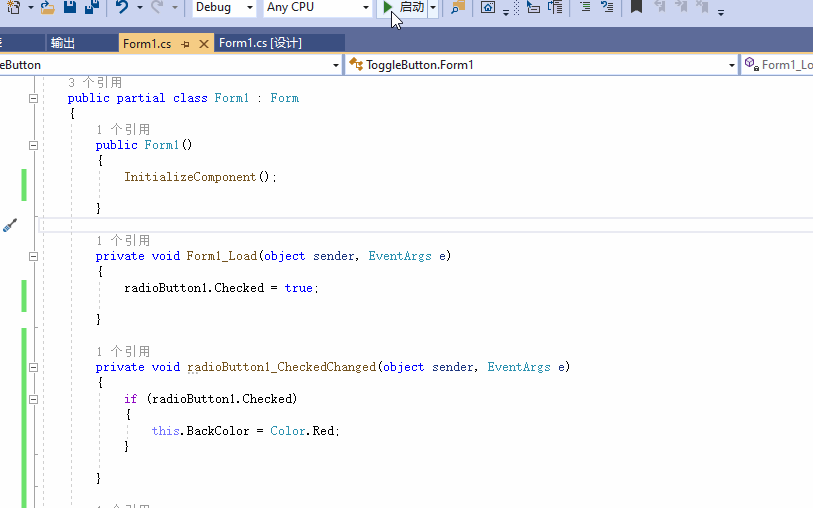The width and height of the screenshot is (813, 508).
Task: Toggle bookmark on the current line
Action: (x=636, y=7)
